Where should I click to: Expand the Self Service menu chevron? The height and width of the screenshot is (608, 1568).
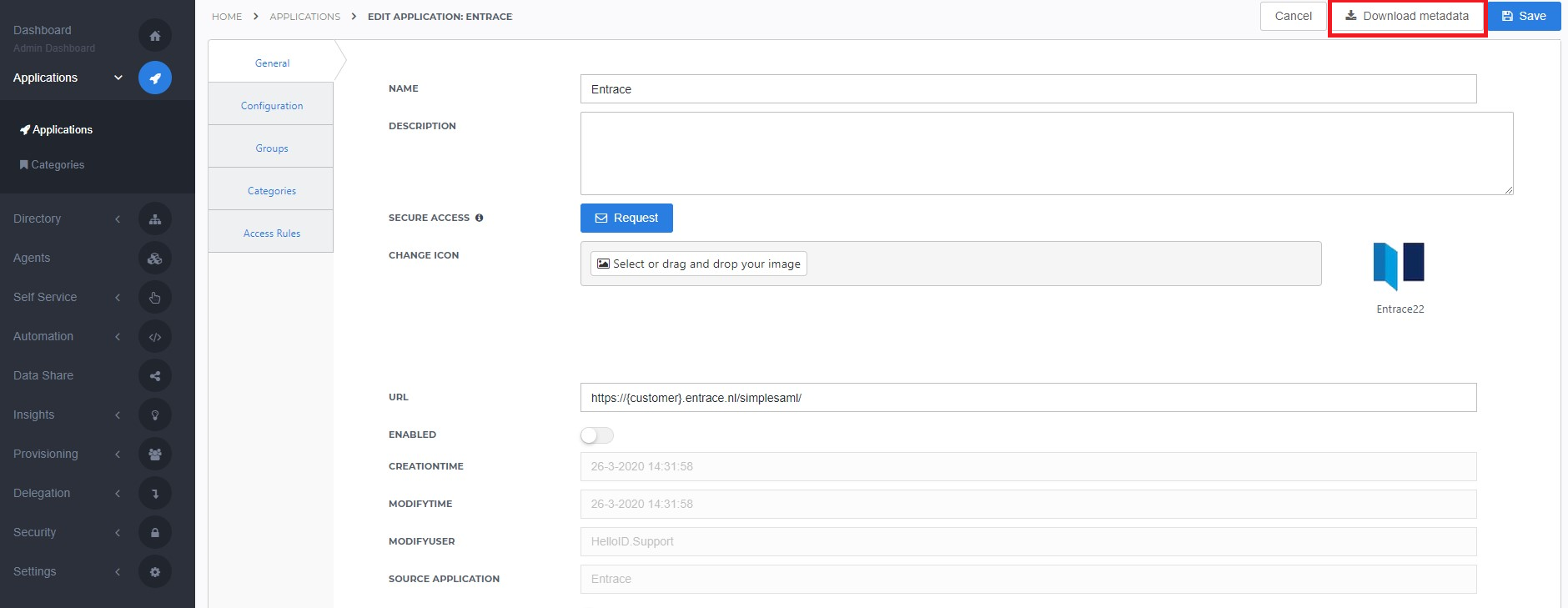click(x=118, y=298)
